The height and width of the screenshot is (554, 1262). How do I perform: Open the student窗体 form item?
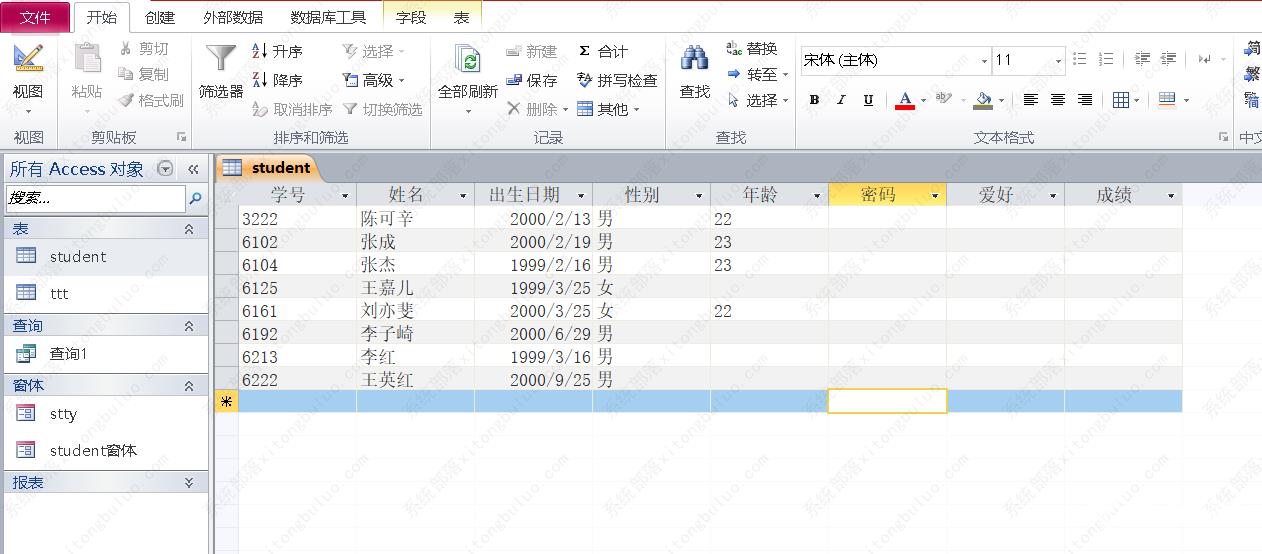(105, 451)
